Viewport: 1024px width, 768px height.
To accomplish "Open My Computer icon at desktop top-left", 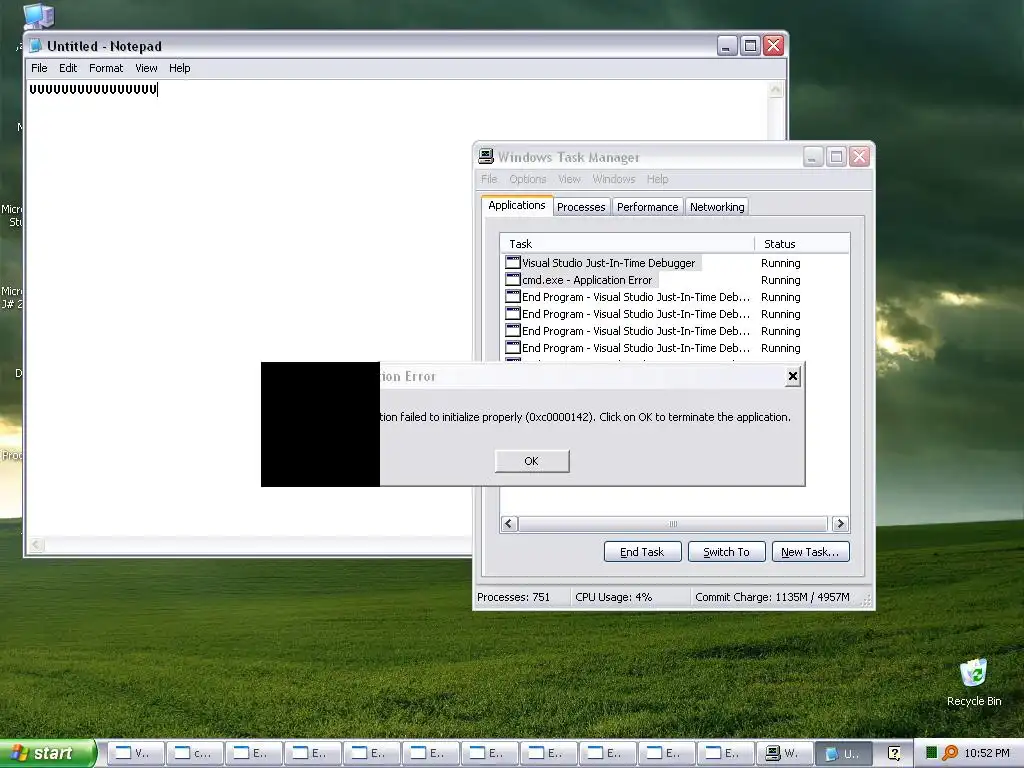I will click(x=38, y=16).
